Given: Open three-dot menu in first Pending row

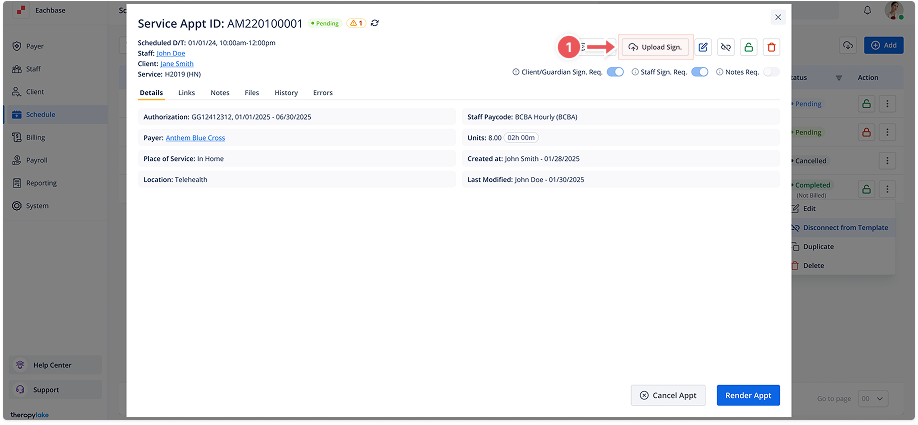Looking at the screenshot, I should tap(888, 104).
